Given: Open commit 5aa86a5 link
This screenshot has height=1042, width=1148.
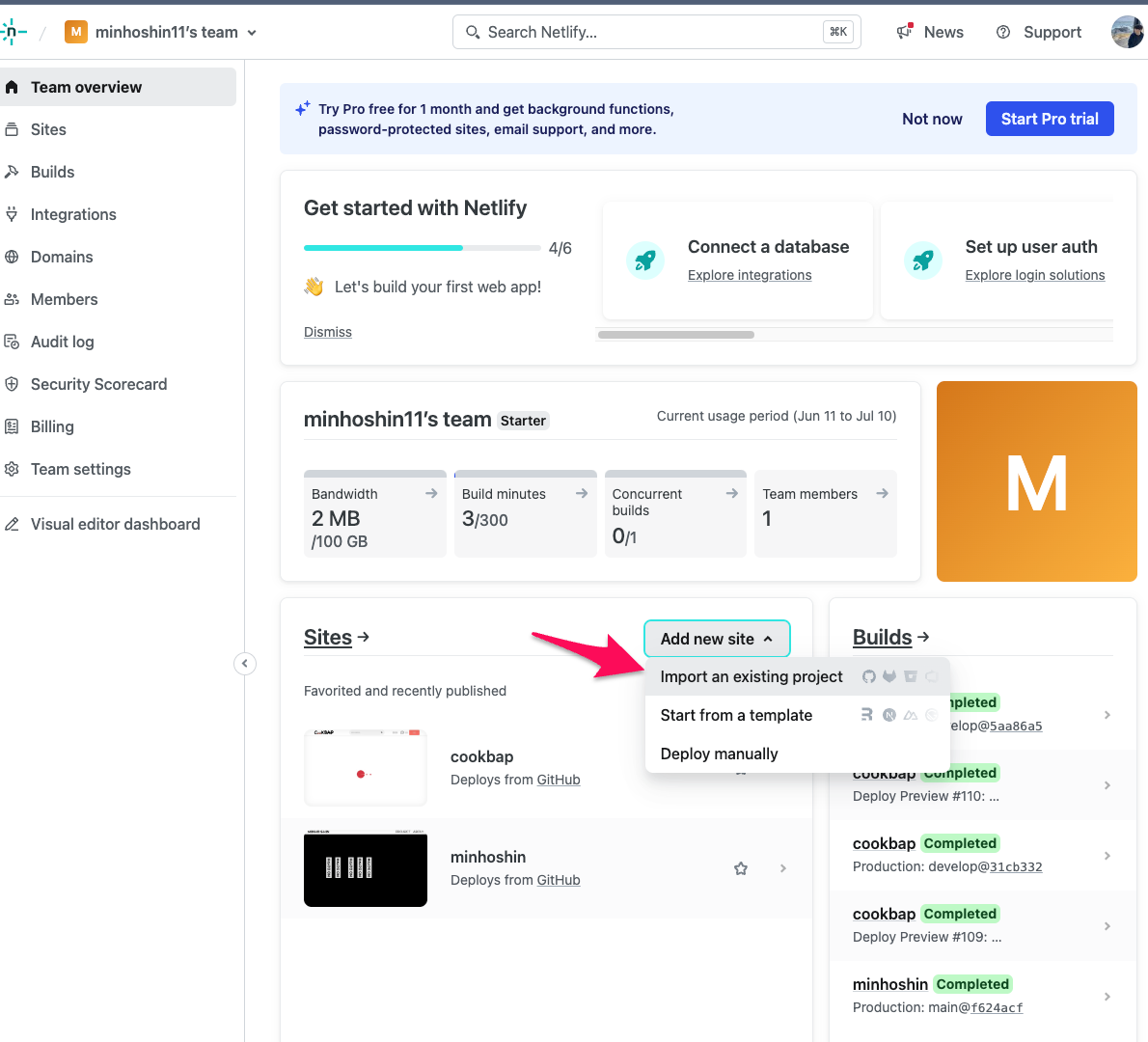Looking at the screenshot, I should pos(1016,727).
